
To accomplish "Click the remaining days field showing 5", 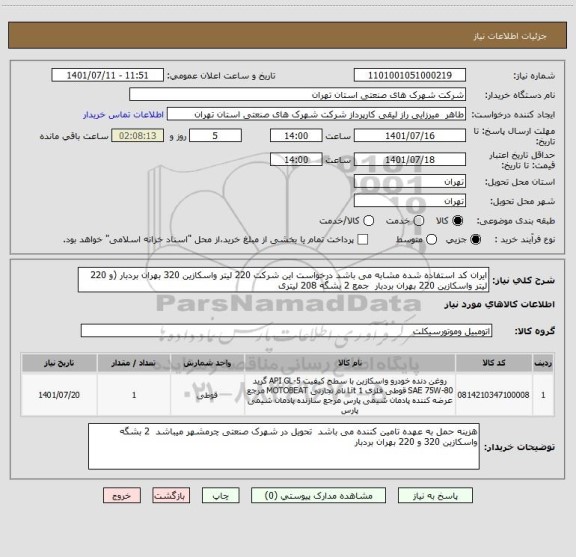I will click(215, 136).
